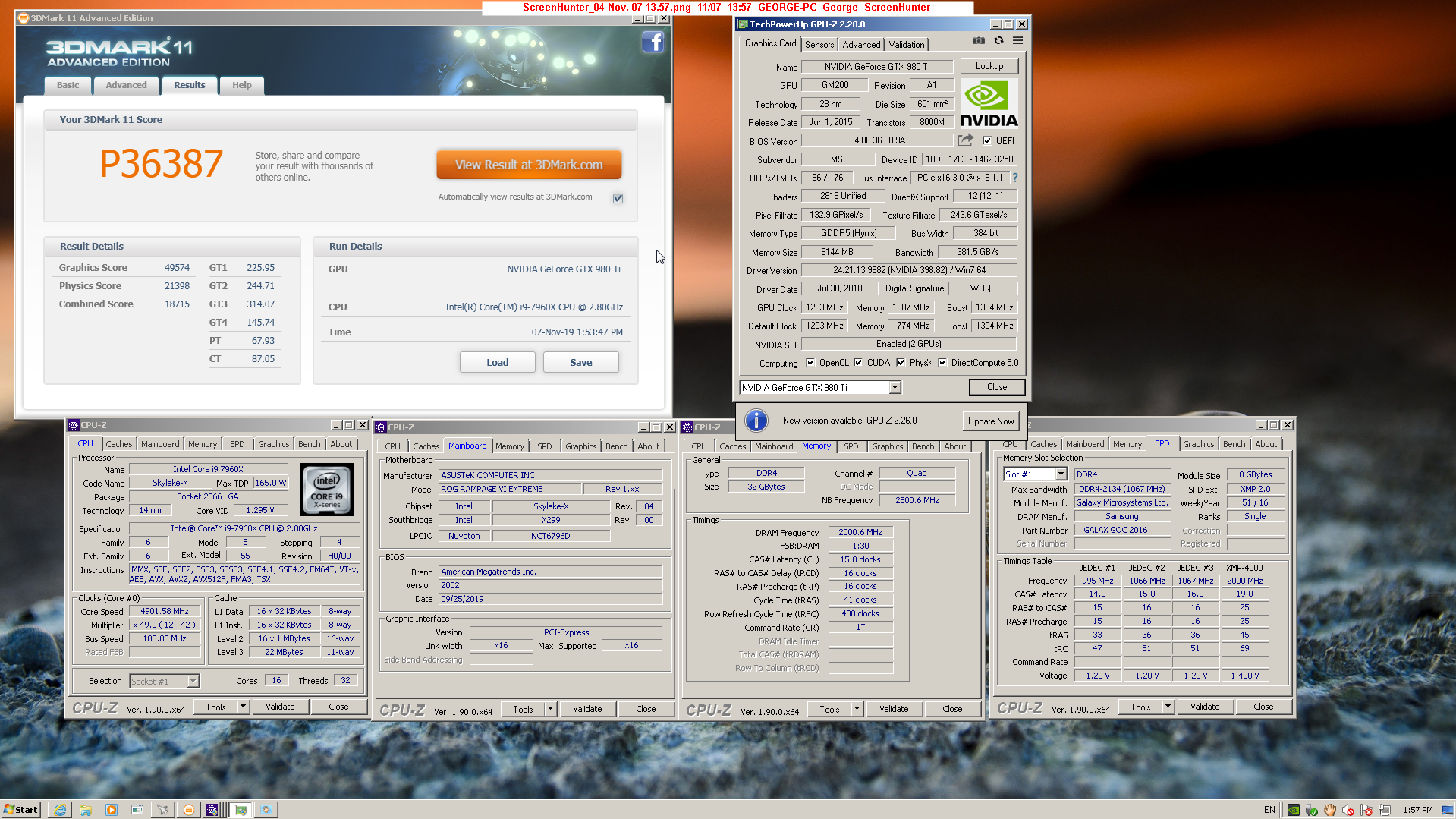
Task: Launch Windows Media Player from taskbar
Action: [112, 810]
